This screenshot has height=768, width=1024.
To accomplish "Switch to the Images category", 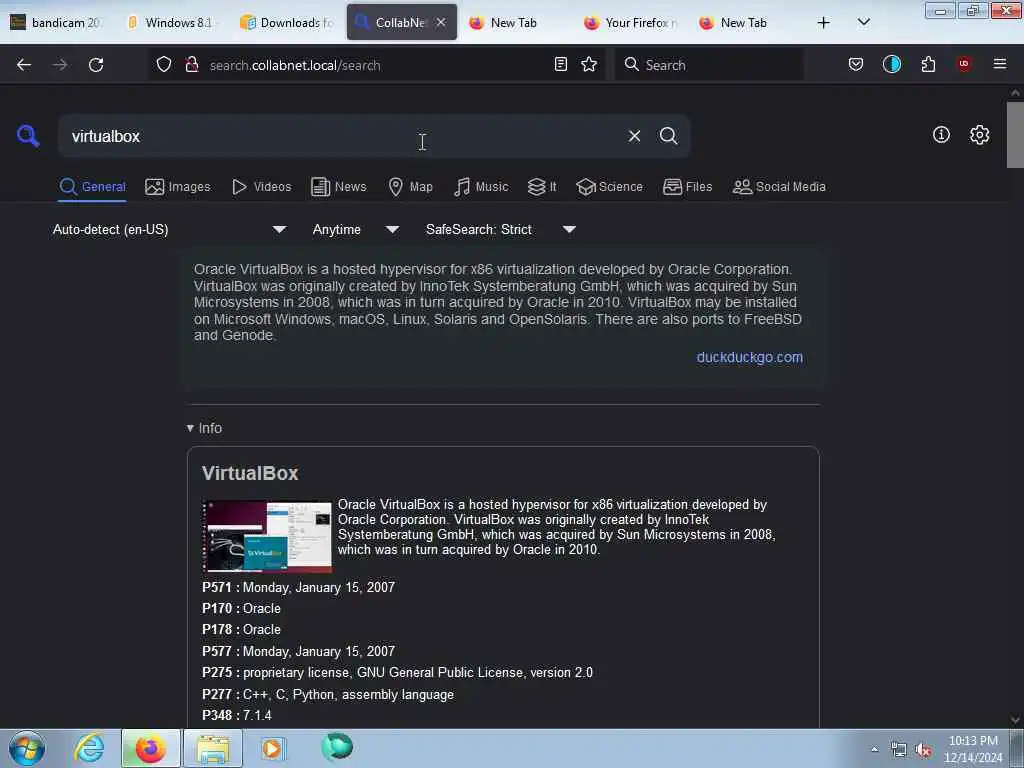I will (x=178, y=187).
